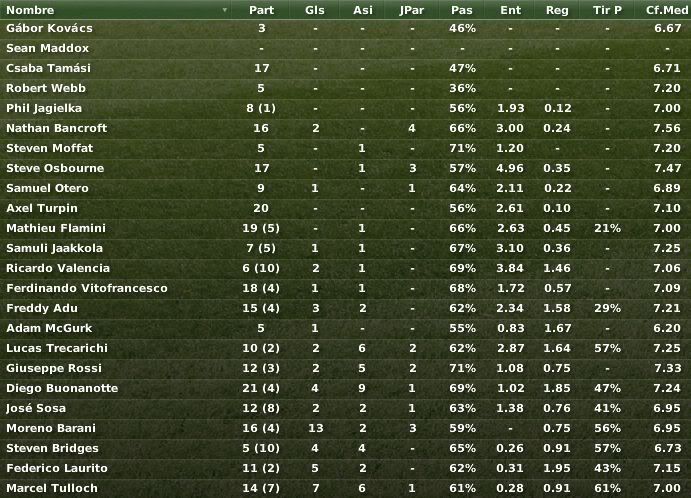Select Ferdinando Vitofrancesco's name
The height and width of the screenshot is (498, 691).
(87, 288)
